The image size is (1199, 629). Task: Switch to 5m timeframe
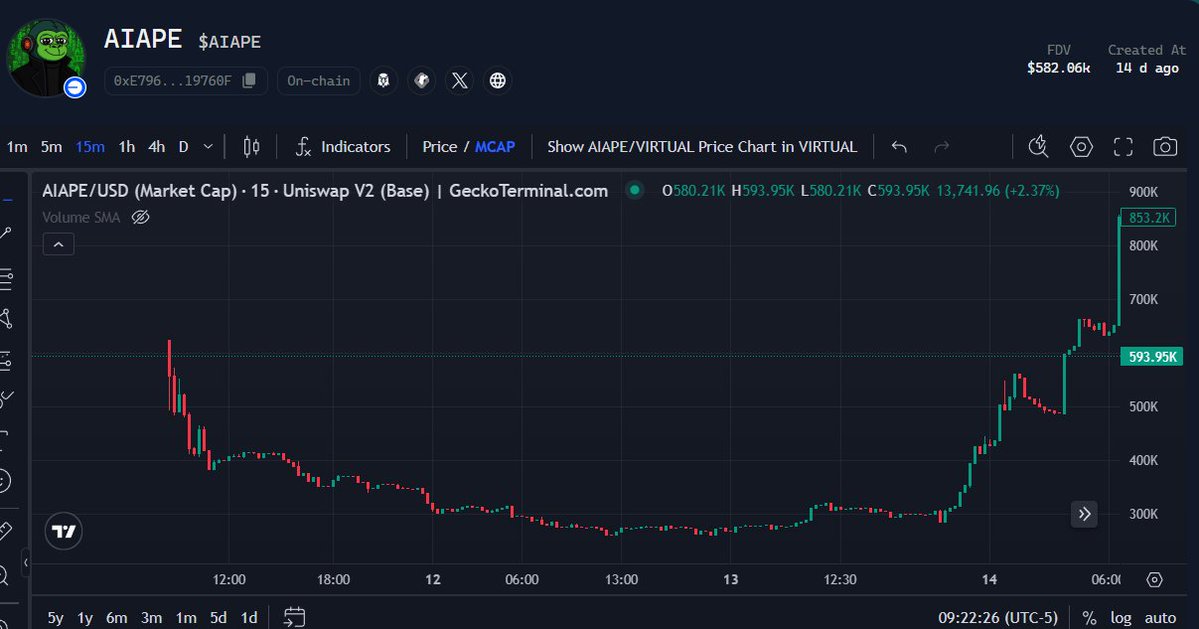click(x=51, y=147)
